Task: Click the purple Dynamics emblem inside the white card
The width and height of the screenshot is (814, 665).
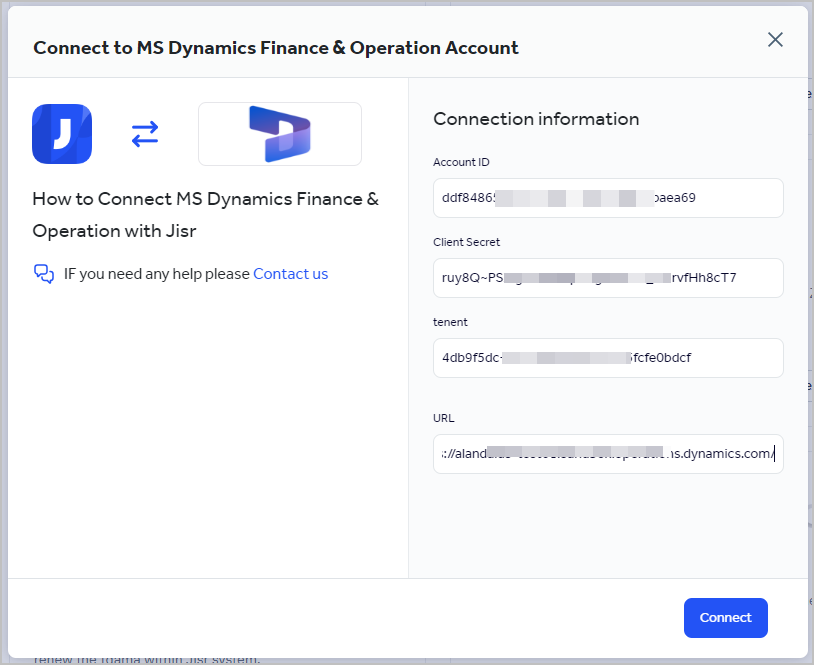Action: (x=279, y=133)
